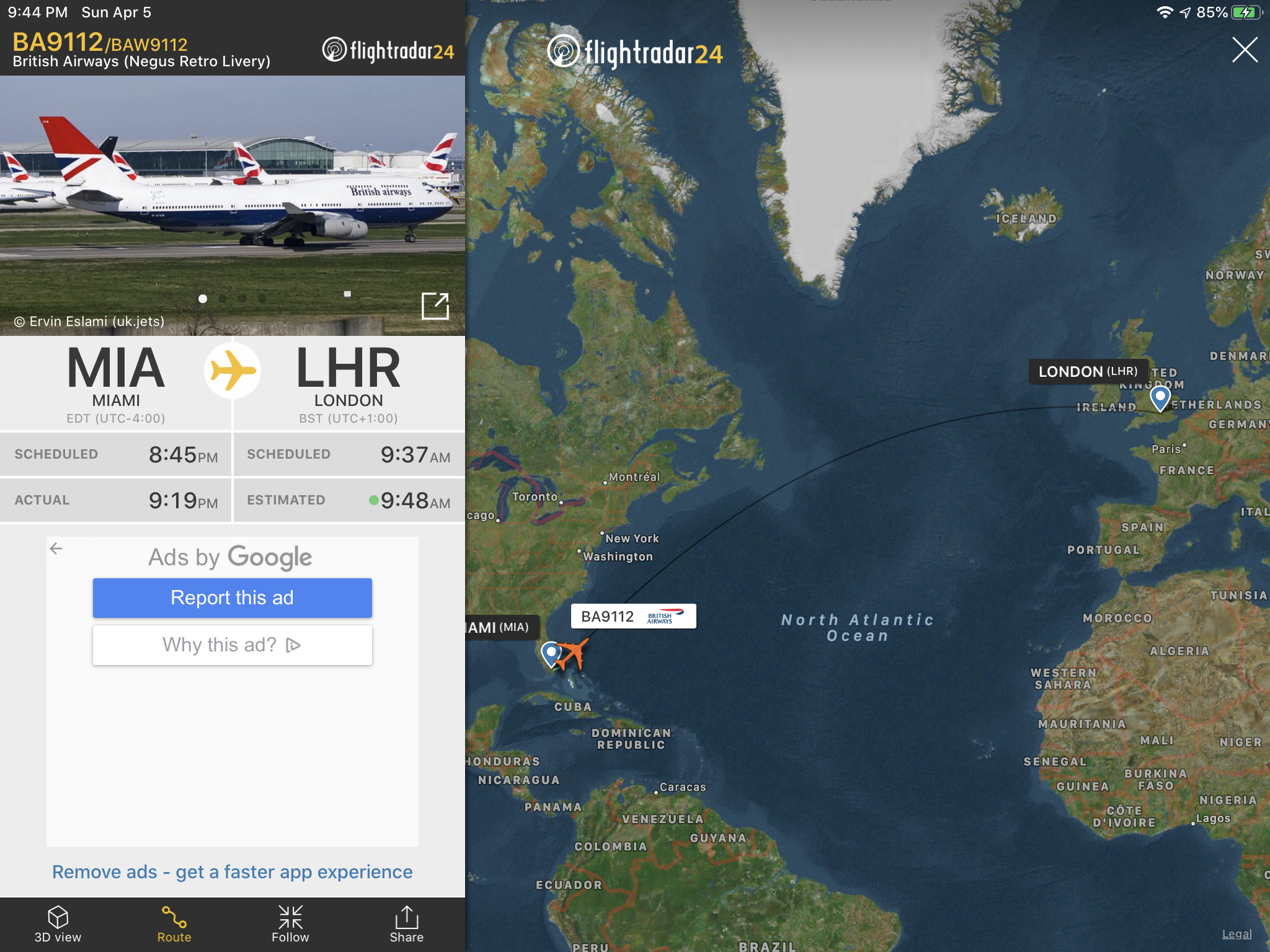Select the BA9112 flight label on map
1270x952 pixels.
coord(634,616)
